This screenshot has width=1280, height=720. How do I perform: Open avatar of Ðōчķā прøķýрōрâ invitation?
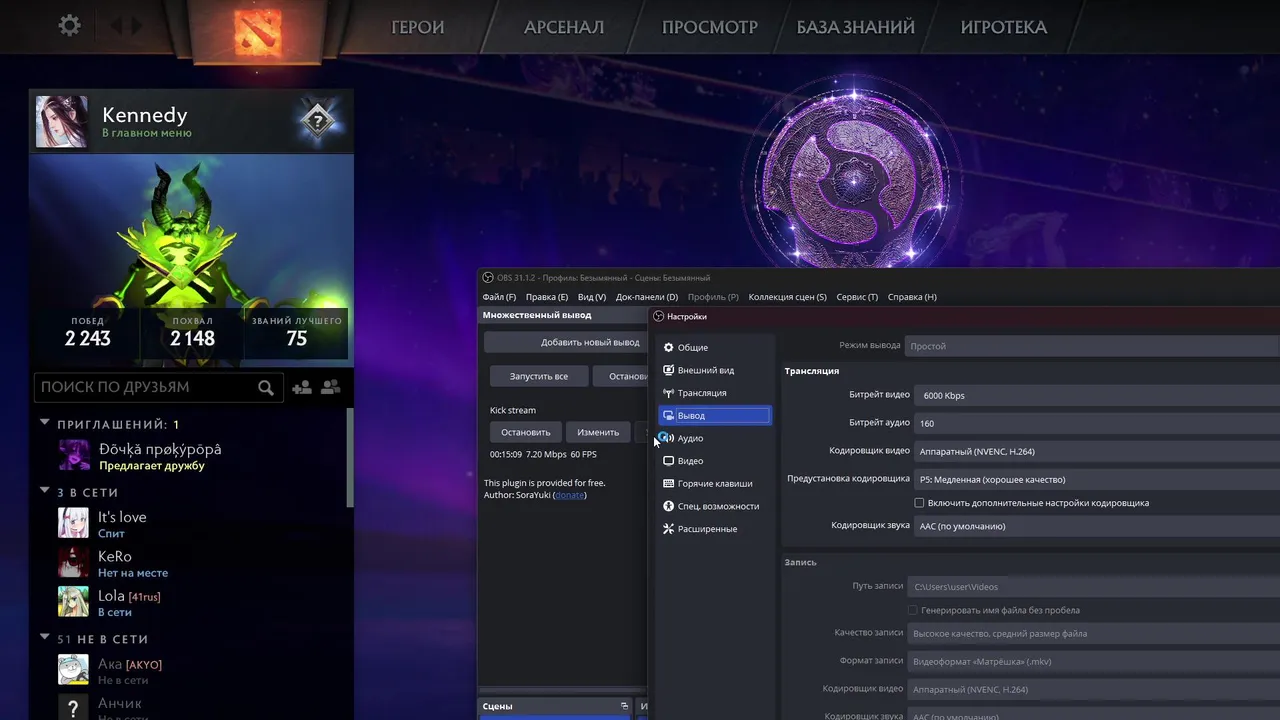point(74,456)
